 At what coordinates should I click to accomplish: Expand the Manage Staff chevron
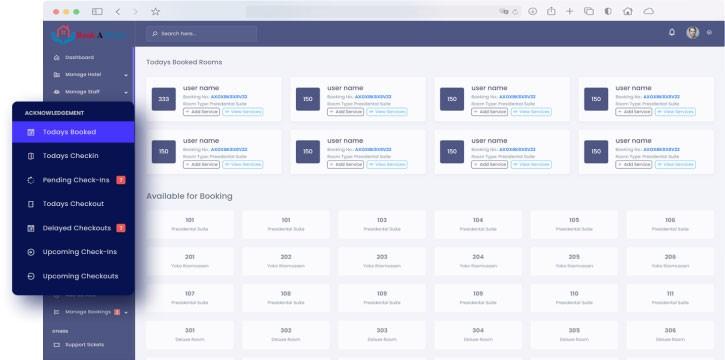126,92
